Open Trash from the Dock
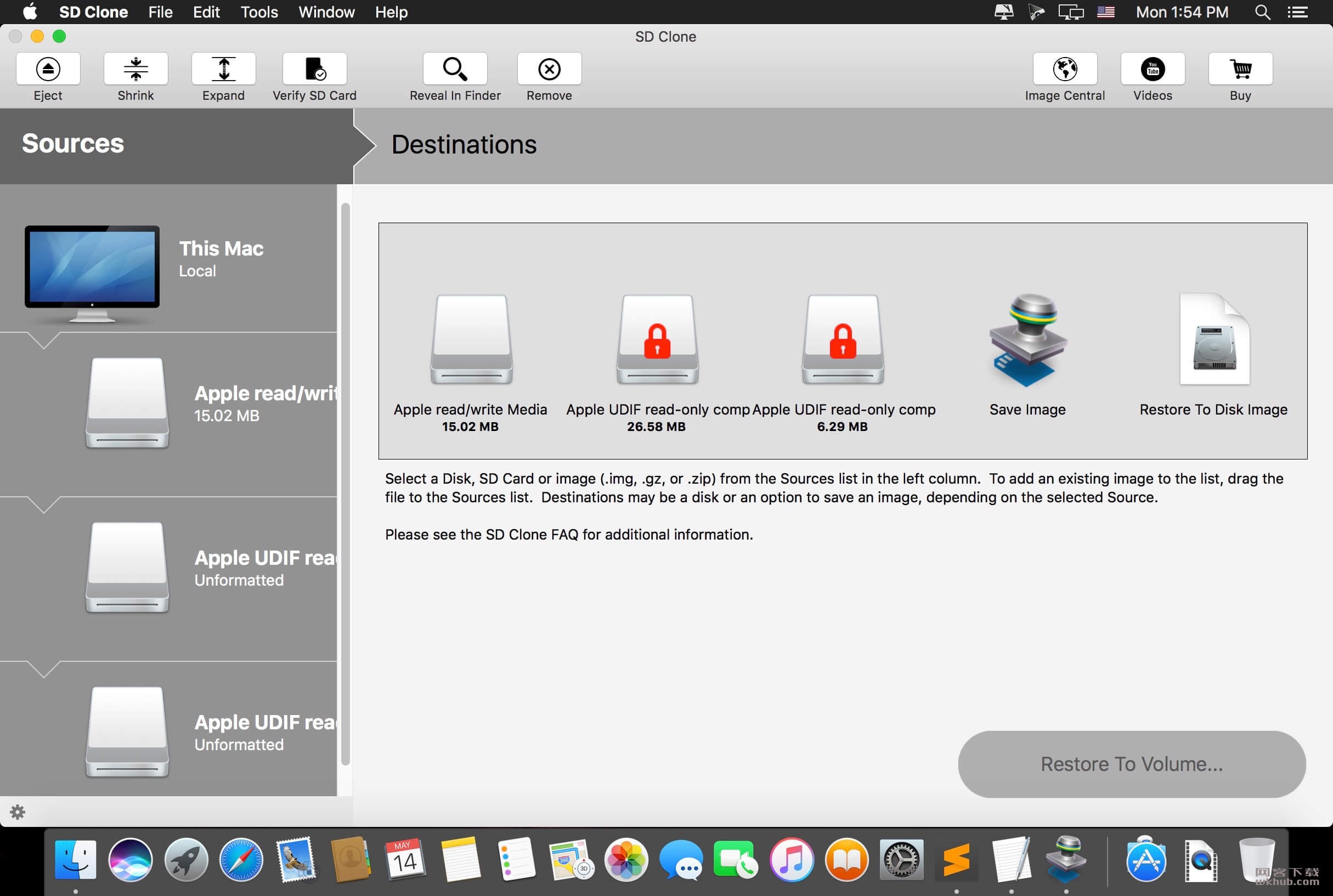Image resolution: width=1333 pixels, height=896 pixels. [1256, 859]
